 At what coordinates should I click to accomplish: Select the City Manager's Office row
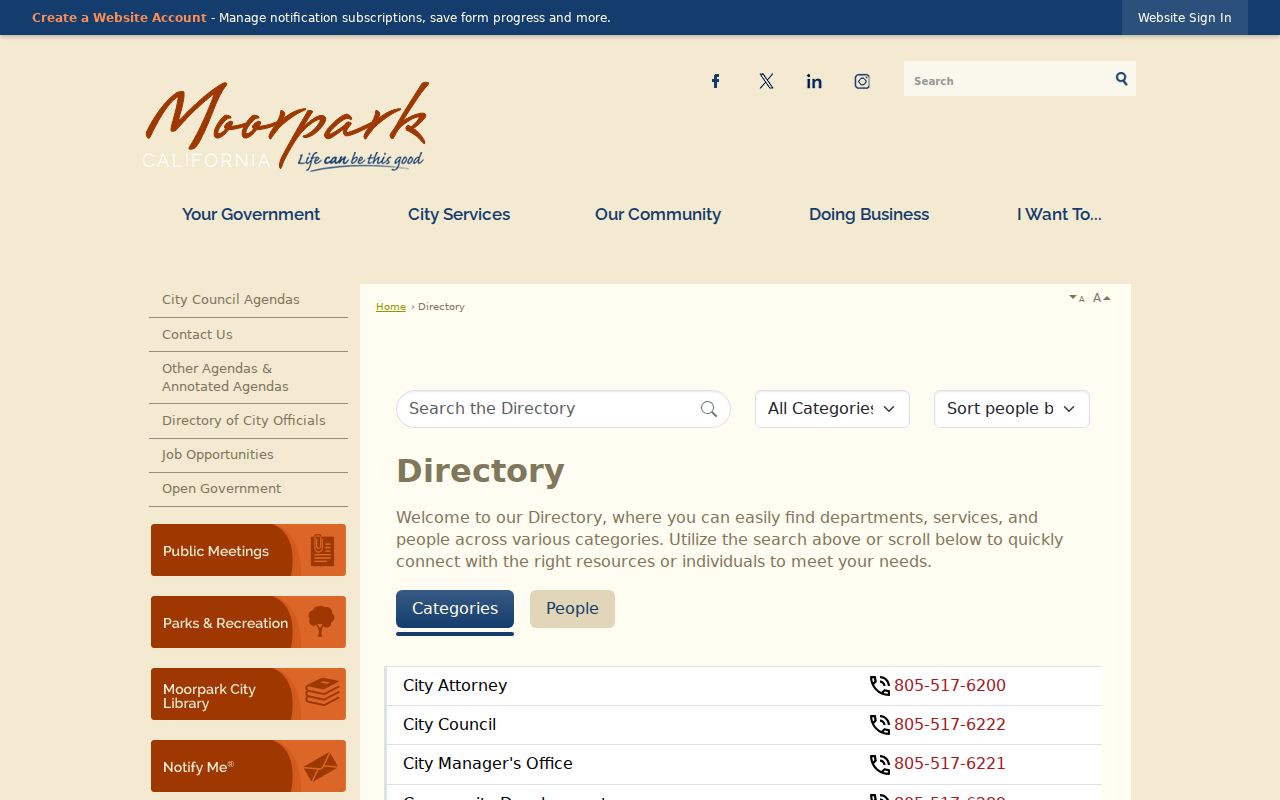[x=744, y=764]
